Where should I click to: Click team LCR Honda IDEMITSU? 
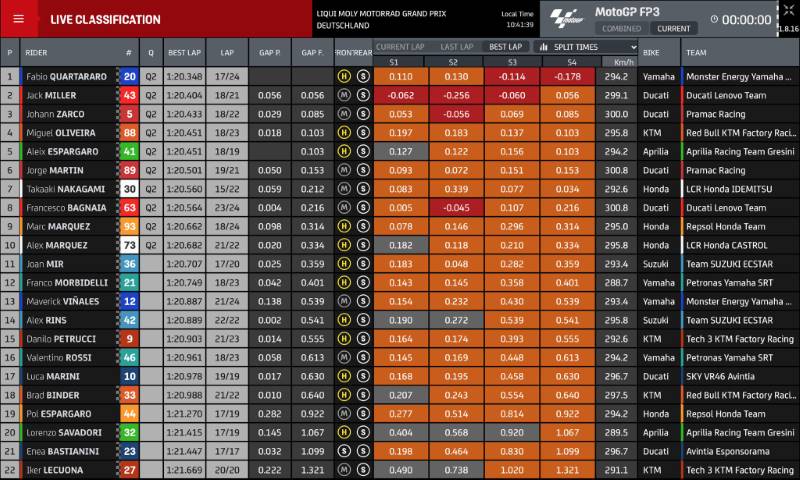[x=729, y=189]
